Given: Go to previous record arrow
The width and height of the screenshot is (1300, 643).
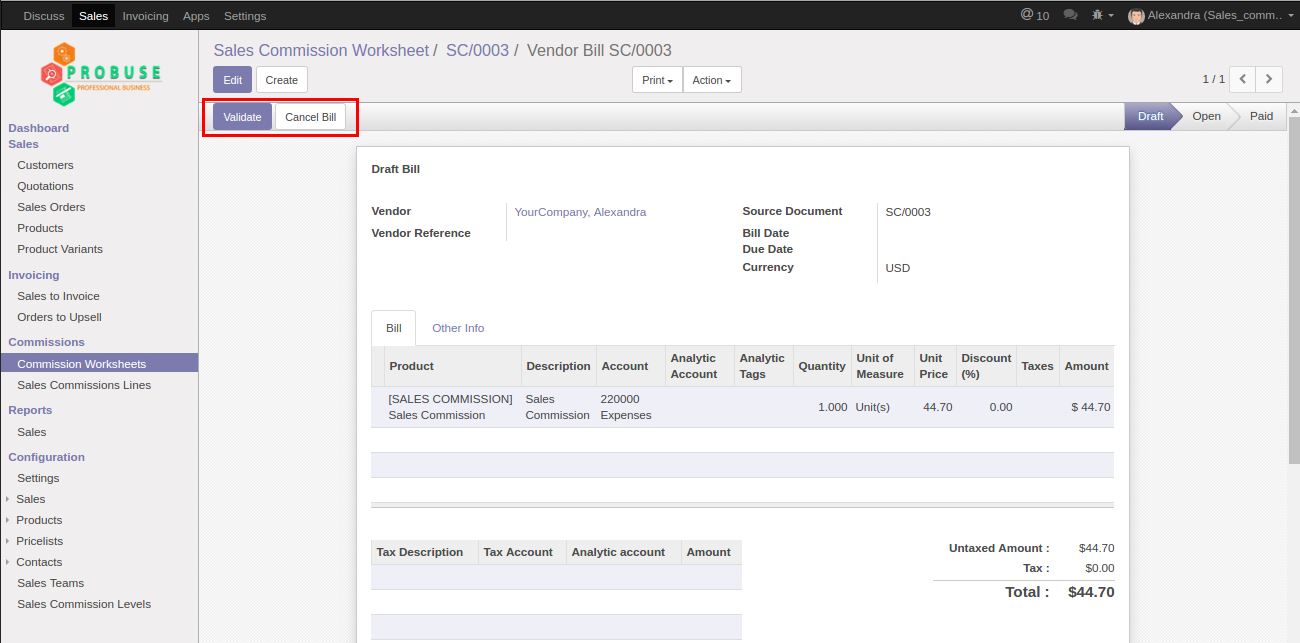Looking at the screenshot, I should pos(1242,79).
